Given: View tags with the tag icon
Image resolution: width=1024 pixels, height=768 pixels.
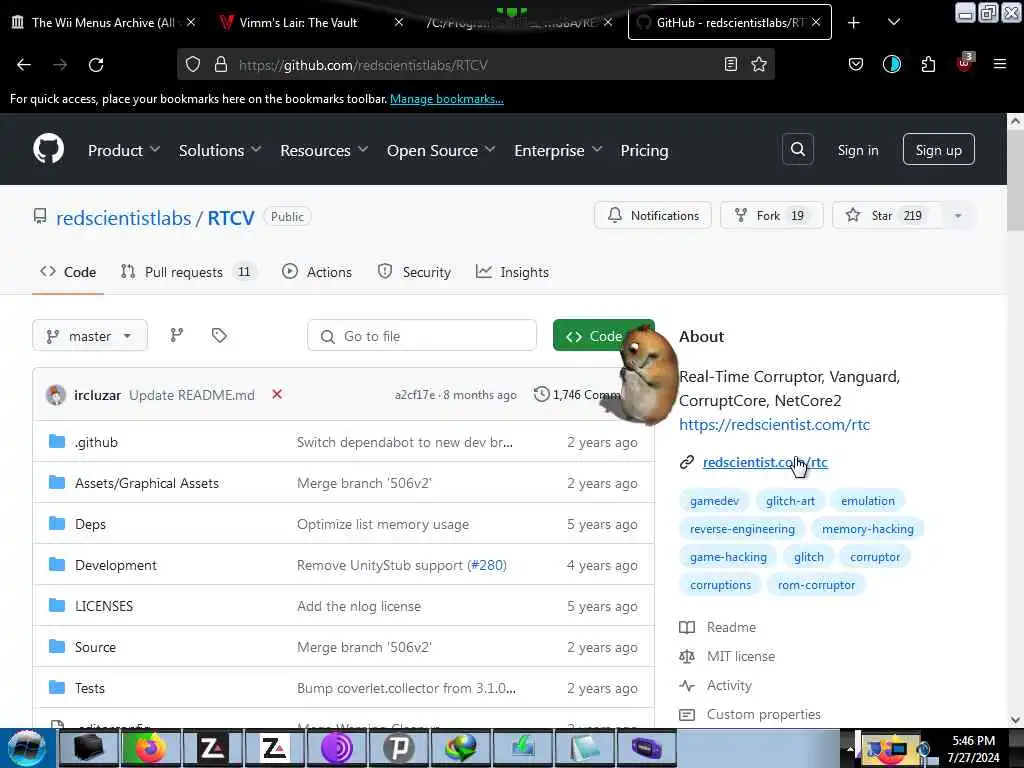Looking at the screenshot, I should (x=219, y=336).
